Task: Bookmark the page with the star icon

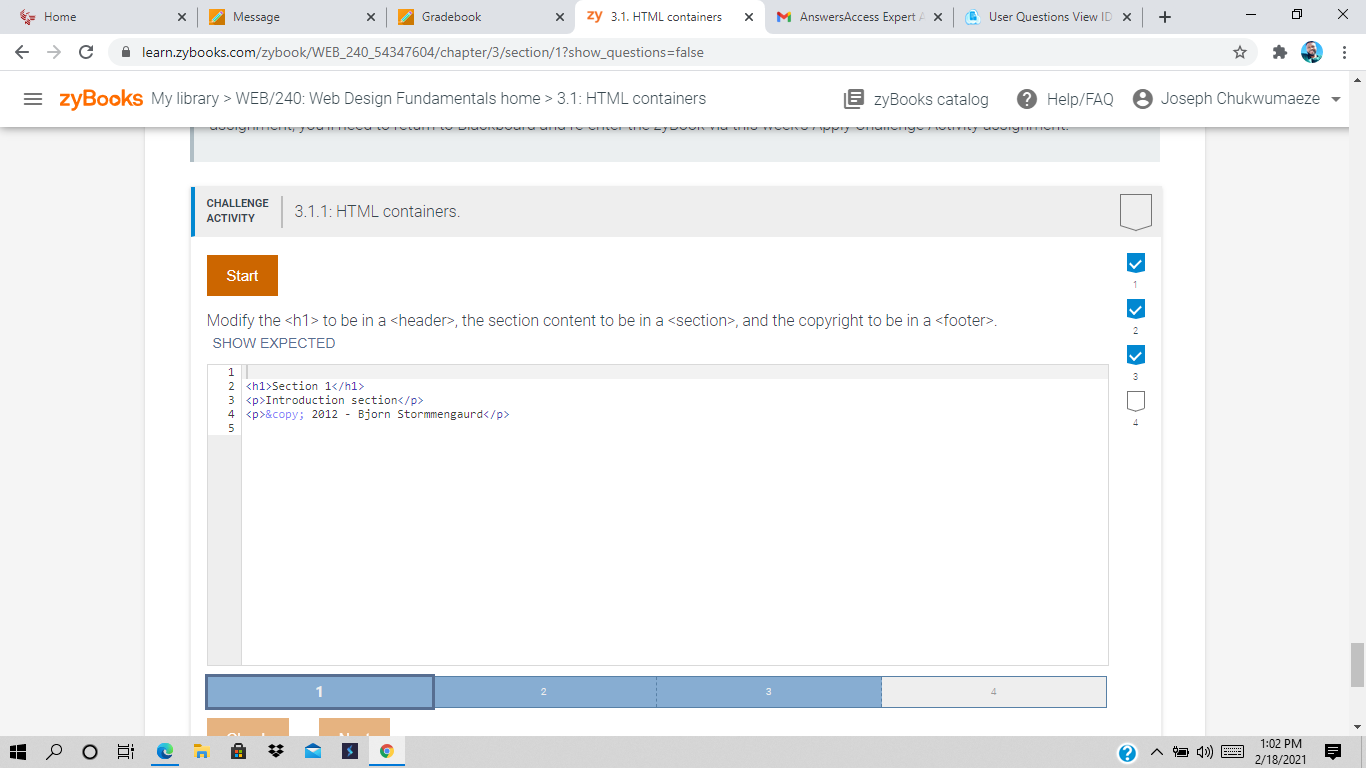Action: (1240, 51)
